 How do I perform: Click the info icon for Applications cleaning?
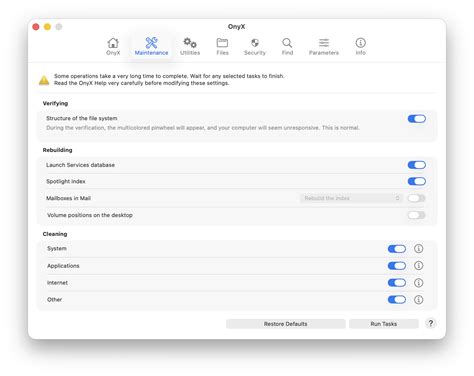pyautogui.click(x=419, y=266)
